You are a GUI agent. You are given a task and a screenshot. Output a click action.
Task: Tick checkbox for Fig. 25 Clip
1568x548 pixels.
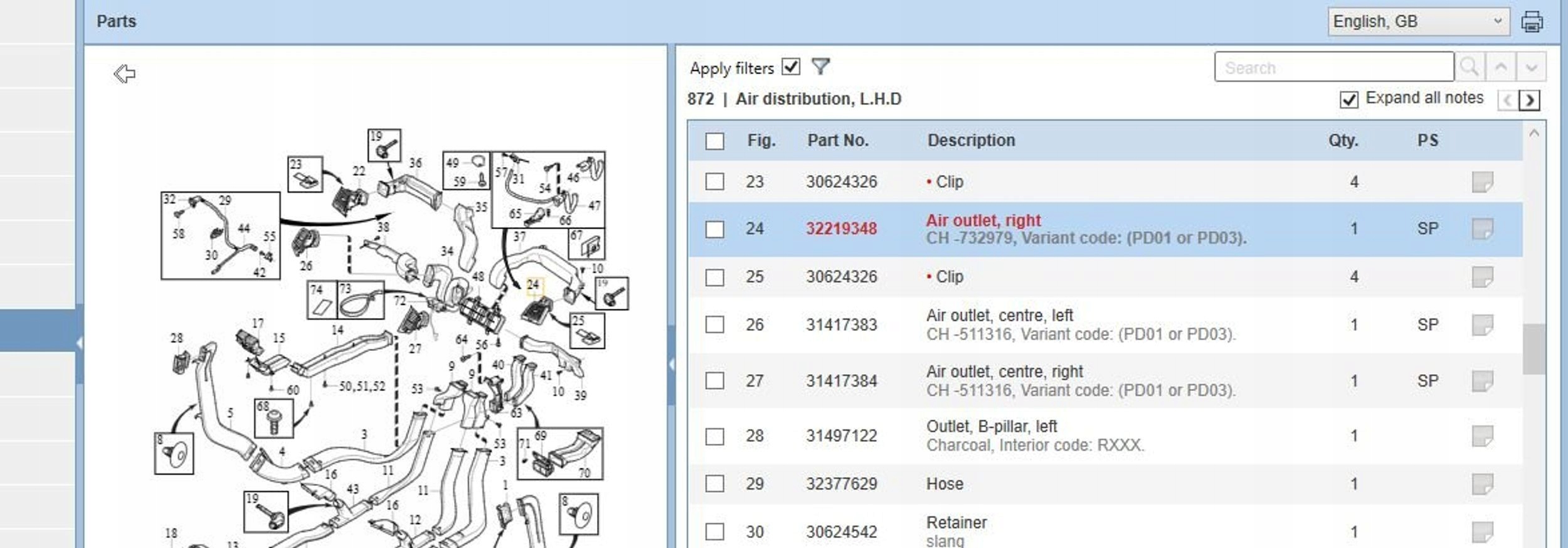click(714, 277)
